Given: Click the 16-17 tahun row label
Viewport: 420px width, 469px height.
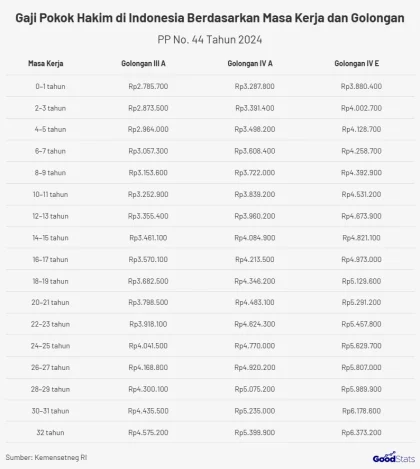Looking at the screenshot, I should [50, 259].
